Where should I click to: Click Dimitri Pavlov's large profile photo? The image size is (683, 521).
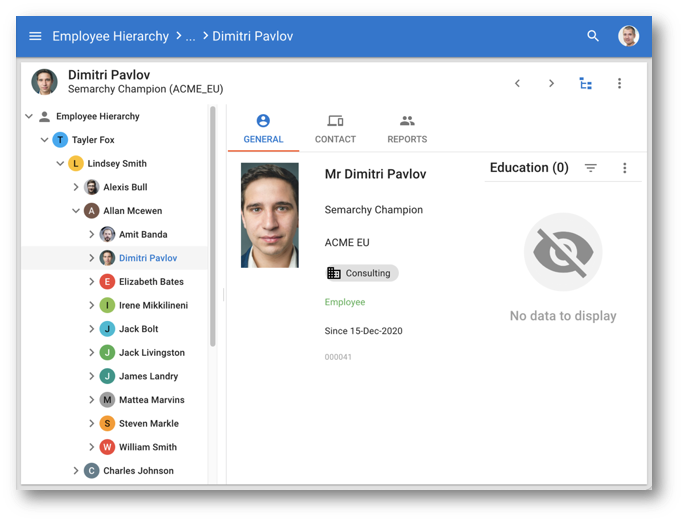click(x=270, y=215)
